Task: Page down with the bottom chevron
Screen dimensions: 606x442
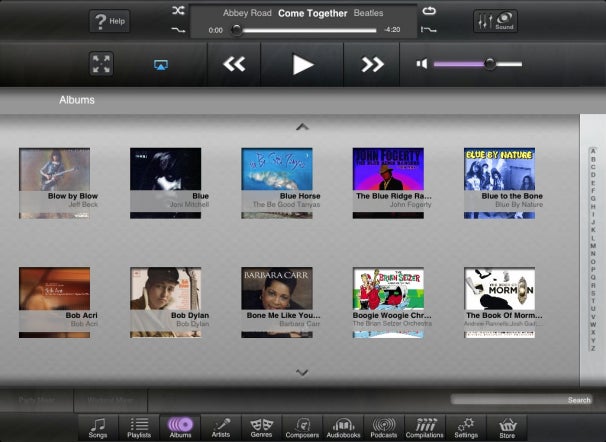Action: pyautogui.click(x=302, y=372)
